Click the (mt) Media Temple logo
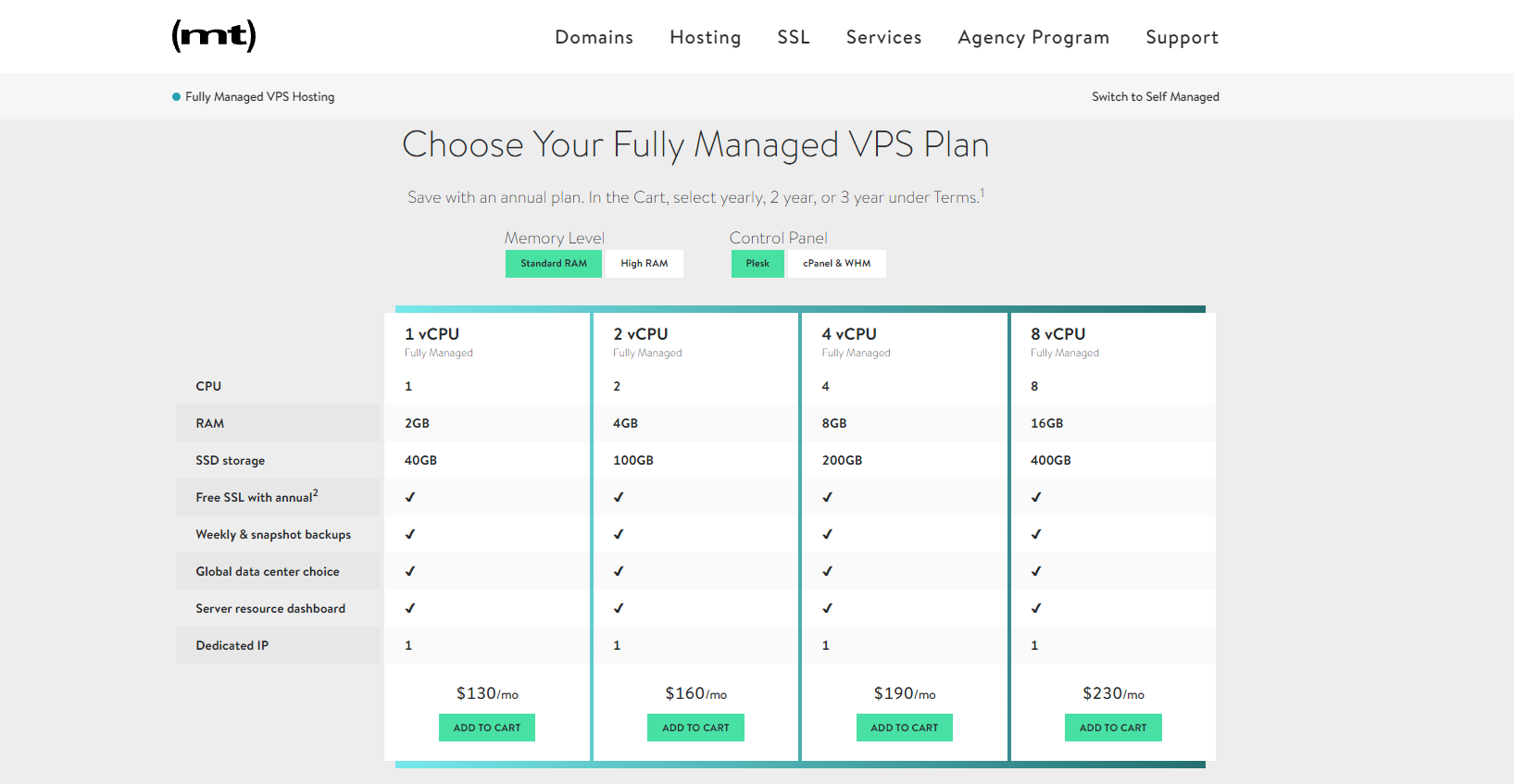 tap(213, 36)
